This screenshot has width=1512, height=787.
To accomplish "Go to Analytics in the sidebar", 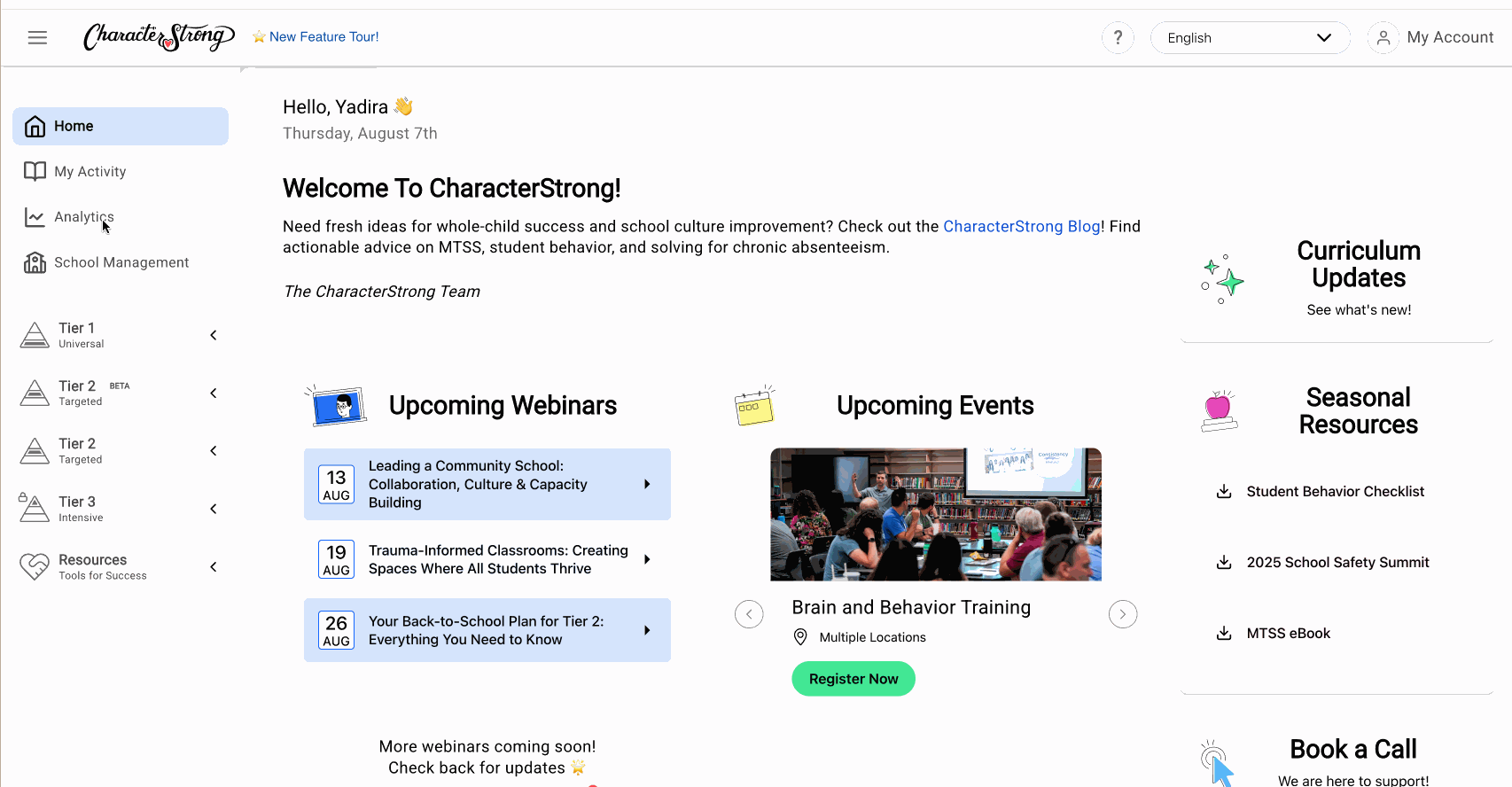I will (x=83, y=217).
